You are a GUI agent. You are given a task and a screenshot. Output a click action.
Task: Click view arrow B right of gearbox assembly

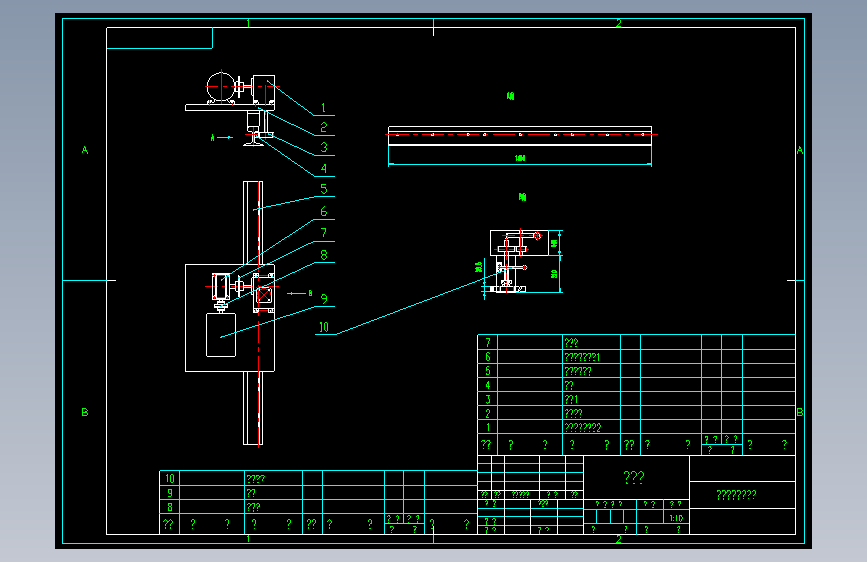(300, 293)
